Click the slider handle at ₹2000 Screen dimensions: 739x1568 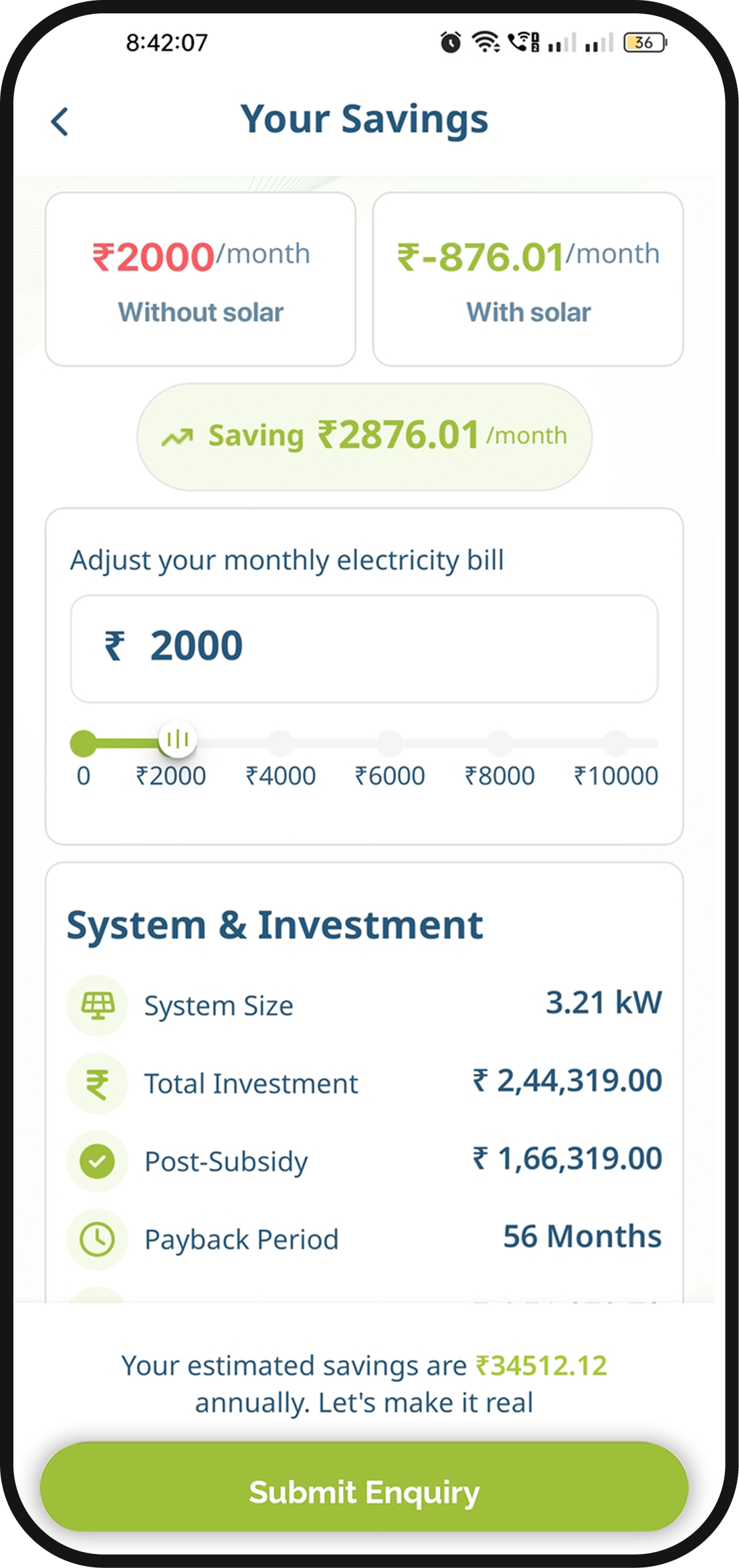point(178,740)
